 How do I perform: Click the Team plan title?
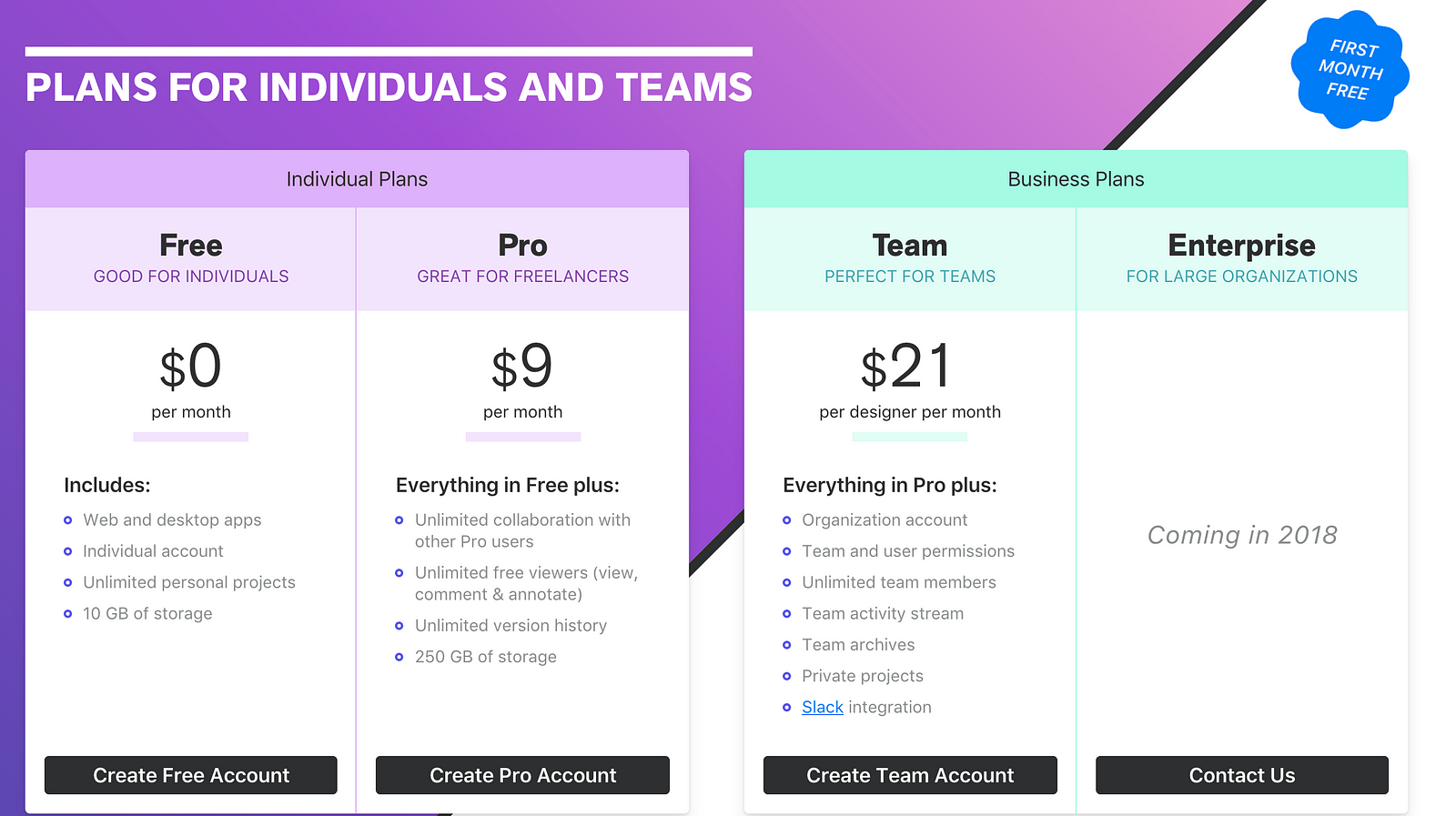point(910,246)
